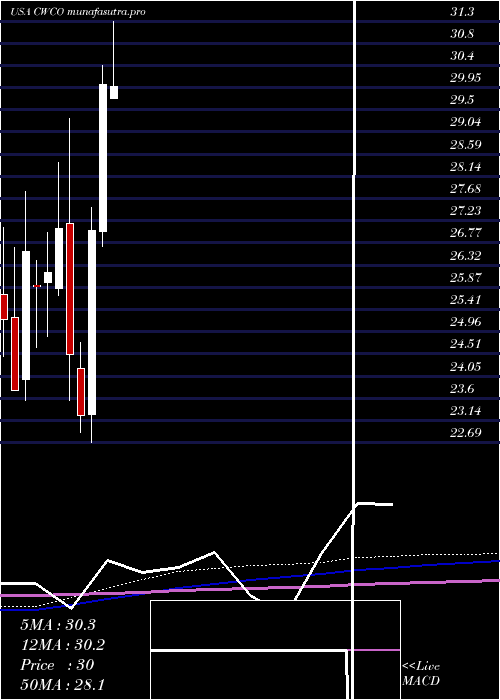Click the 23.14 price axis label

click(x=465, y=411)
